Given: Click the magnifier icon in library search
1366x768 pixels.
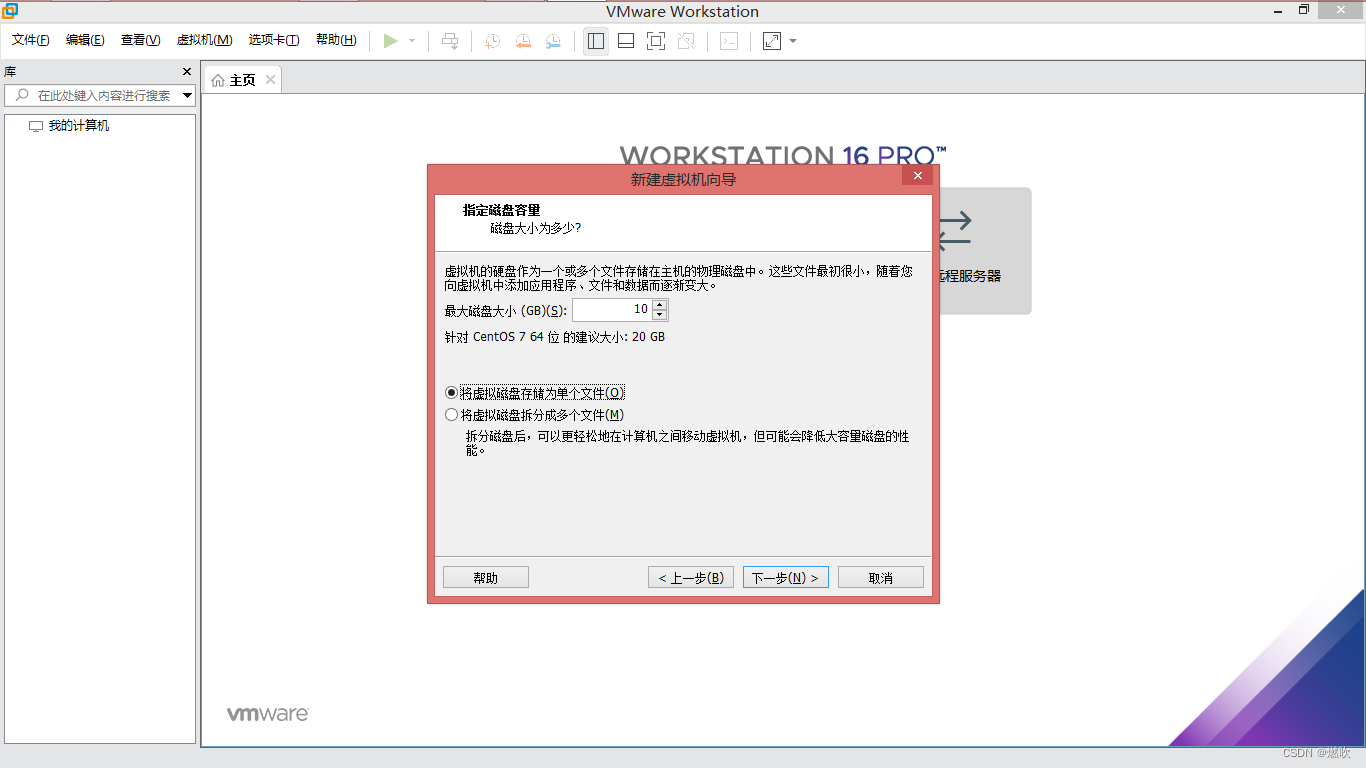Looking at the screenshot, I should [x=22, y=95].
